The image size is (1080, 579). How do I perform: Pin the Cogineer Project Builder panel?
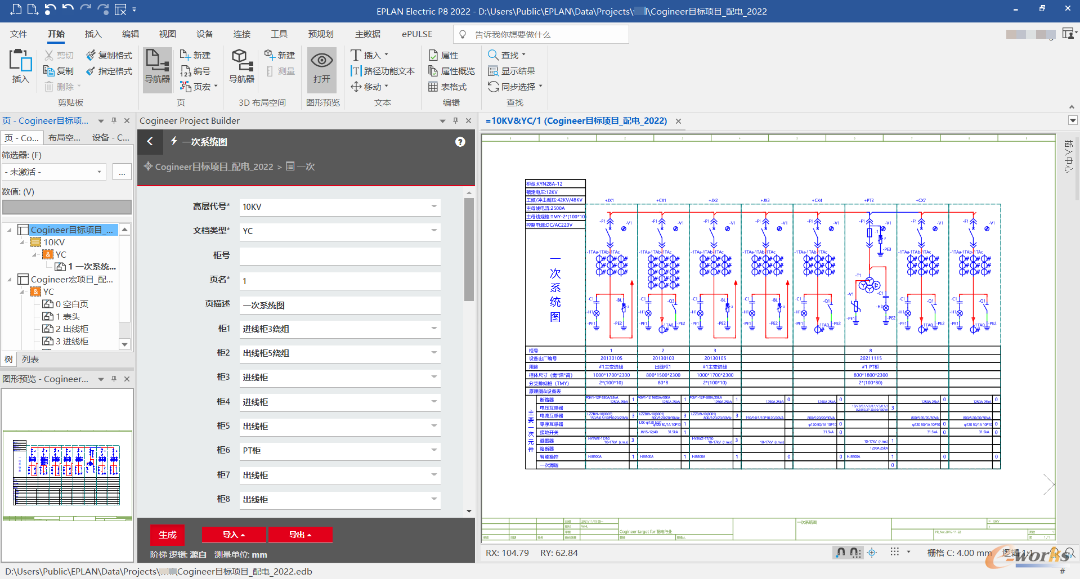point(455,120)
